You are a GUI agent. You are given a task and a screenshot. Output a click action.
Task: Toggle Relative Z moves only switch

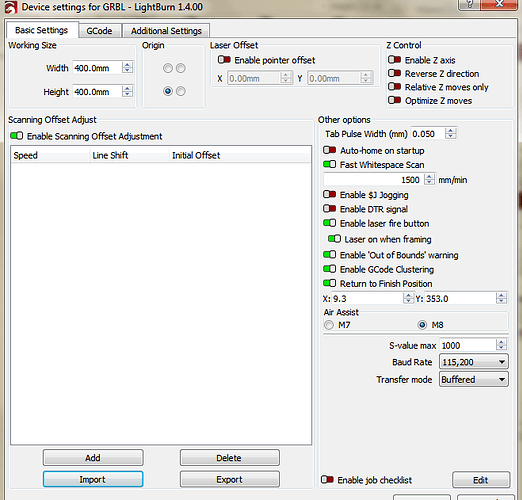tap(394, 87)
